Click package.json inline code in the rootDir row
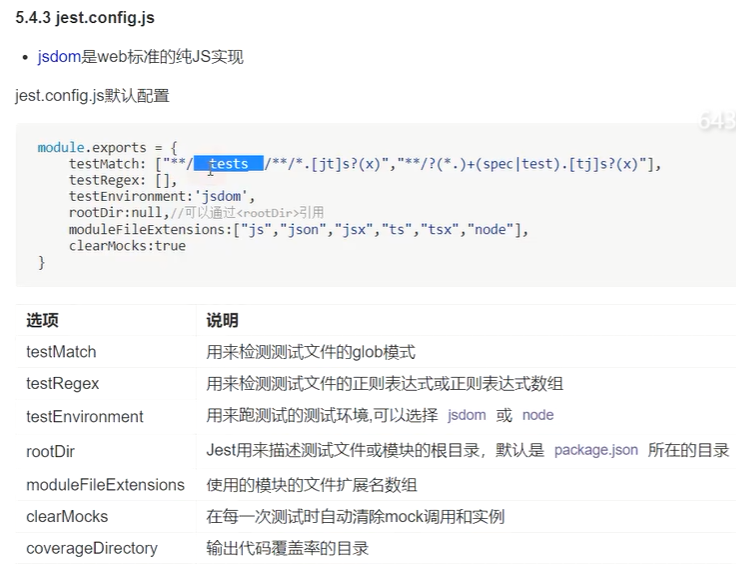The width and height of the screenshot is (736, 571). (596, 450)
